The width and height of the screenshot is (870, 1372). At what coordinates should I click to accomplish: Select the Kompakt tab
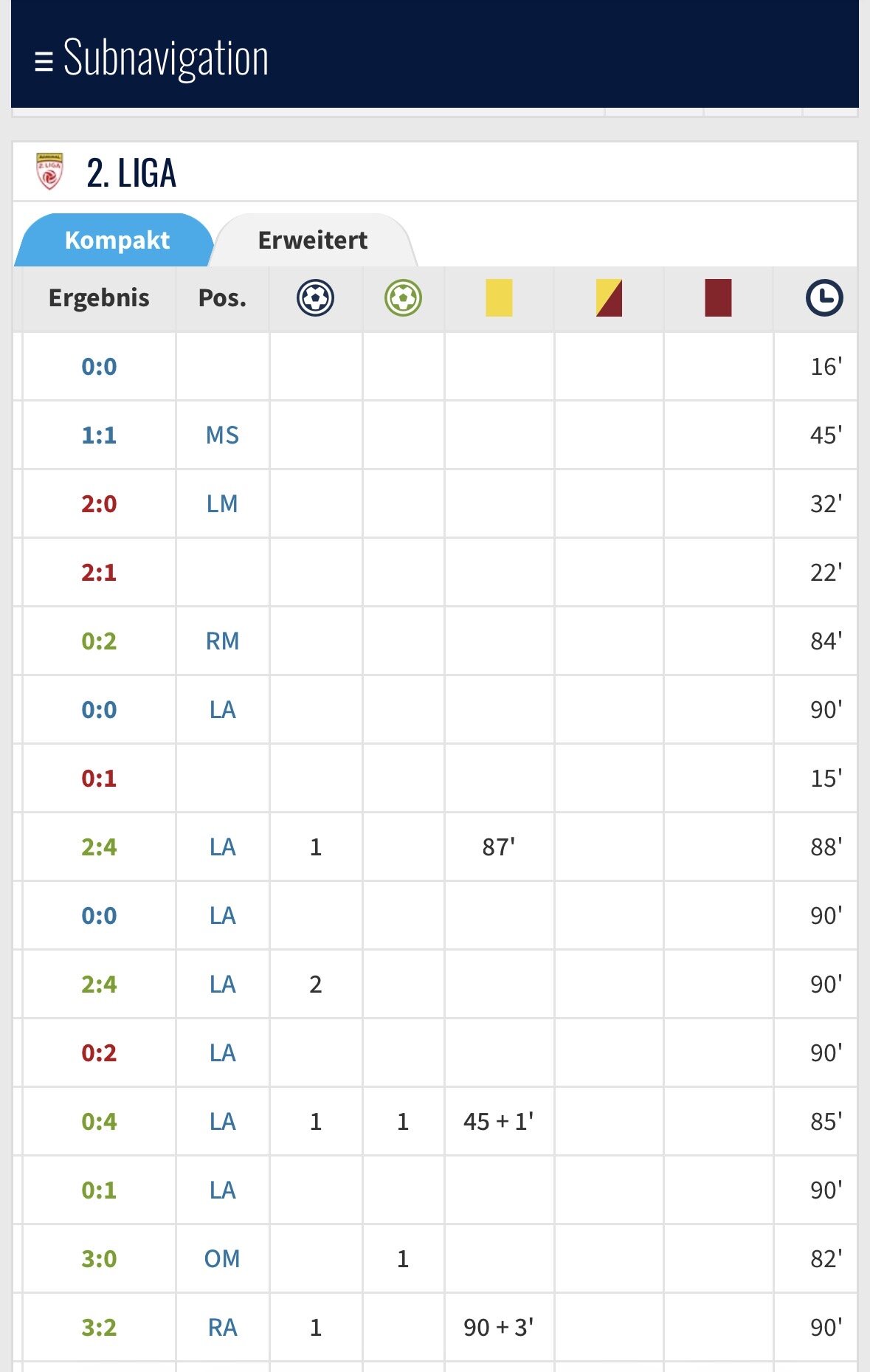coord(117,240)
